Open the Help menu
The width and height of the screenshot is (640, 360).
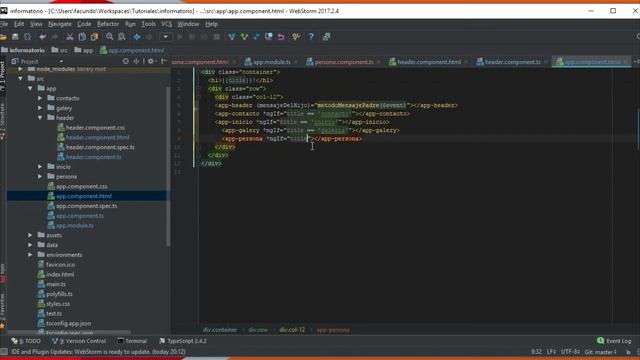[211, 24]
